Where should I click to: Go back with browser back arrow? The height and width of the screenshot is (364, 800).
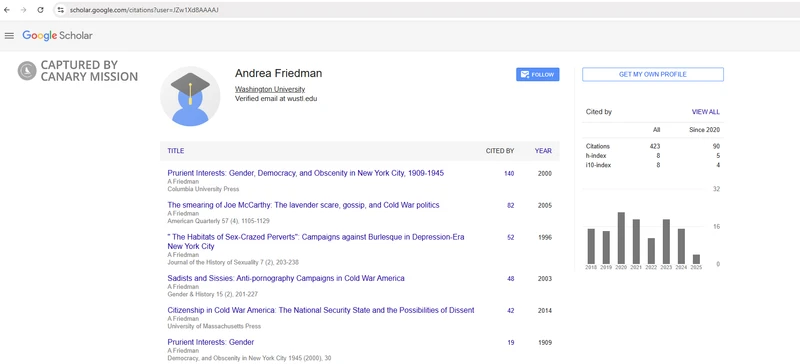click(7, 10)
